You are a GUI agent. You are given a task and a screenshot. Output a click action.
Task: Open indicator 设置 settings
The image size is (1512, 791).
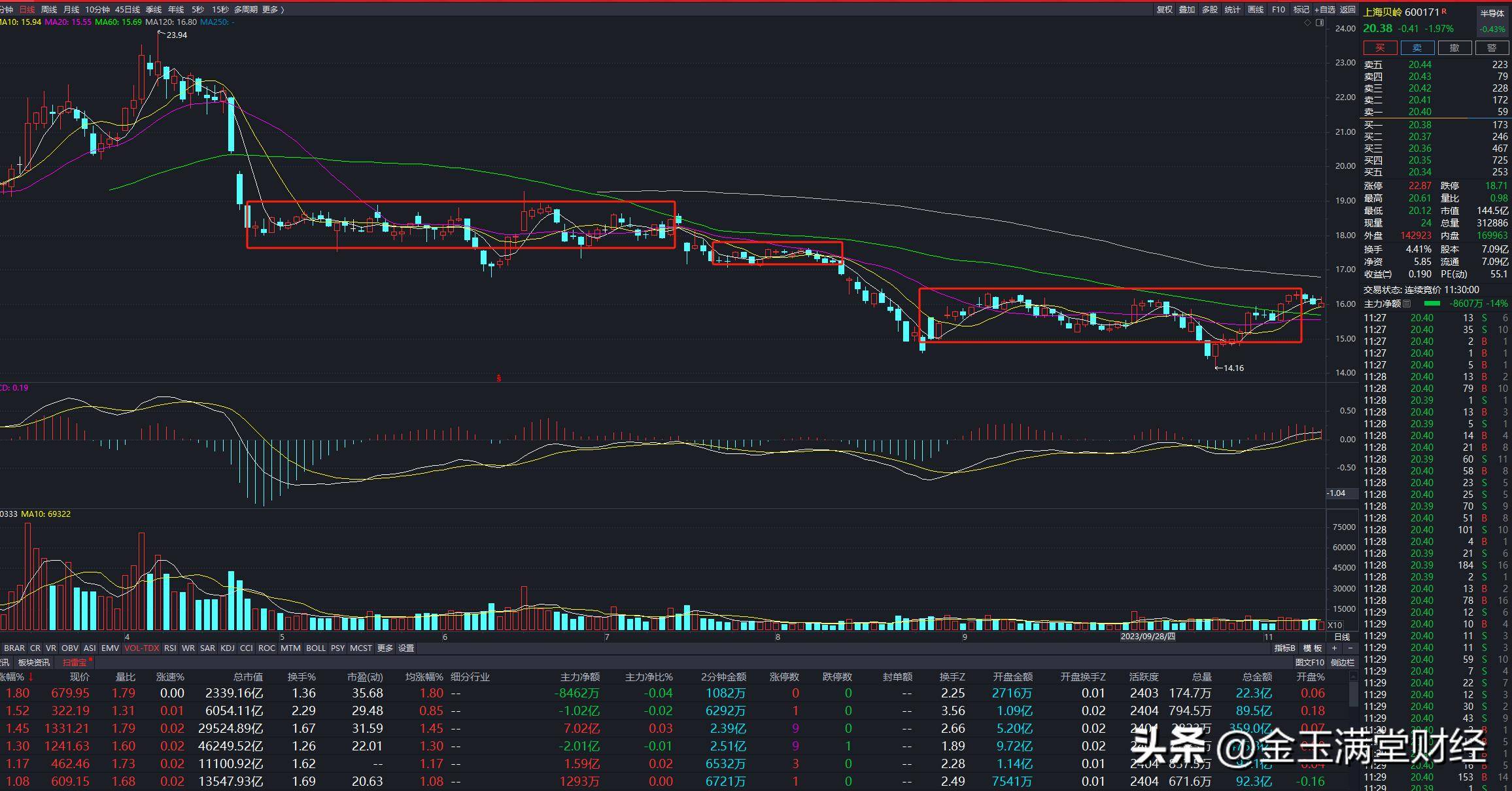tap(407, 648)
